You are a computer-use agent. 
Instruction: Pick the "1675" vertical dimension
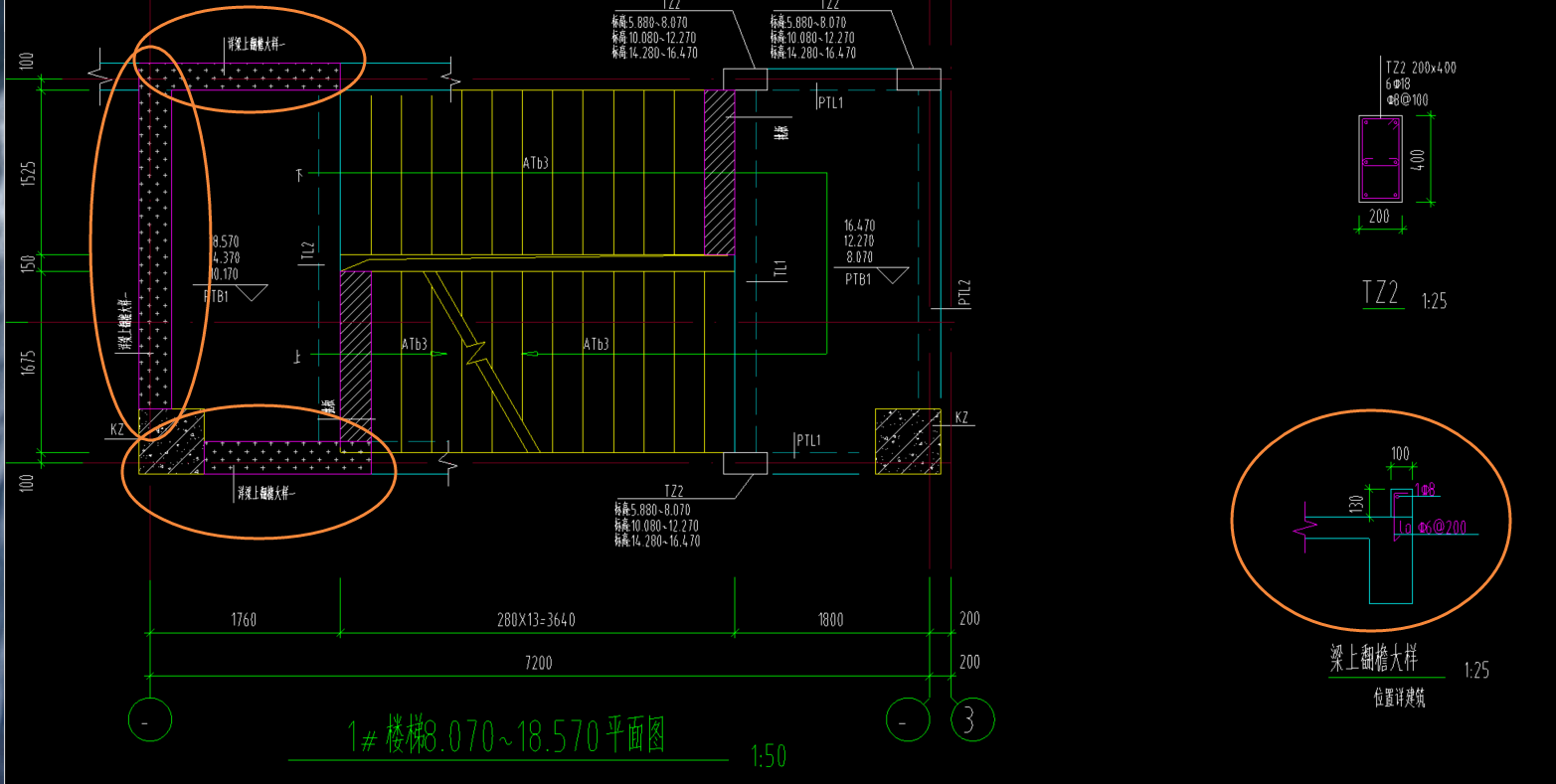pyautogui.click(x=29, y=362)
